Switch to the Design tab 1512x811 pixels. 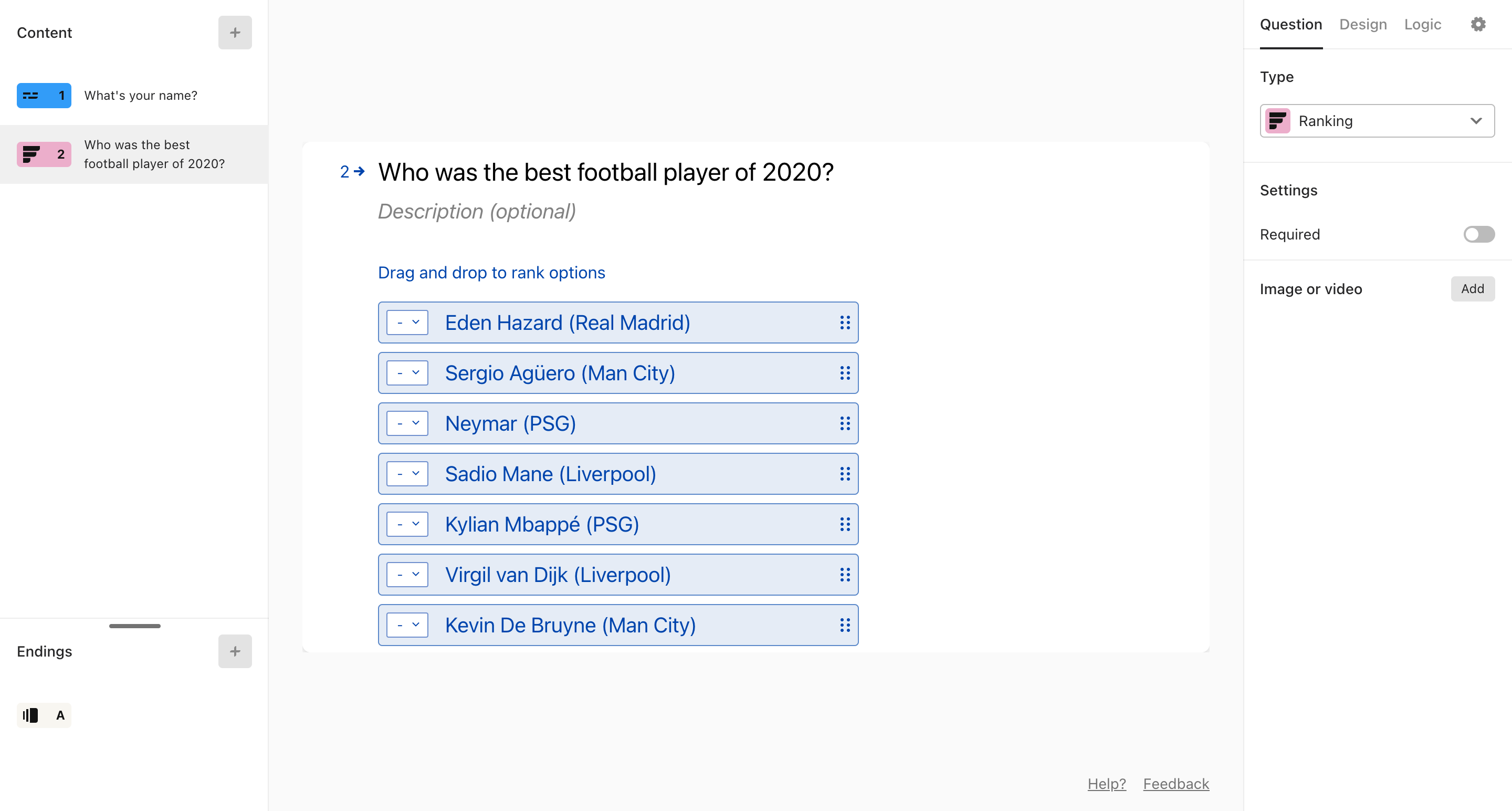[x=1363, y=24]
